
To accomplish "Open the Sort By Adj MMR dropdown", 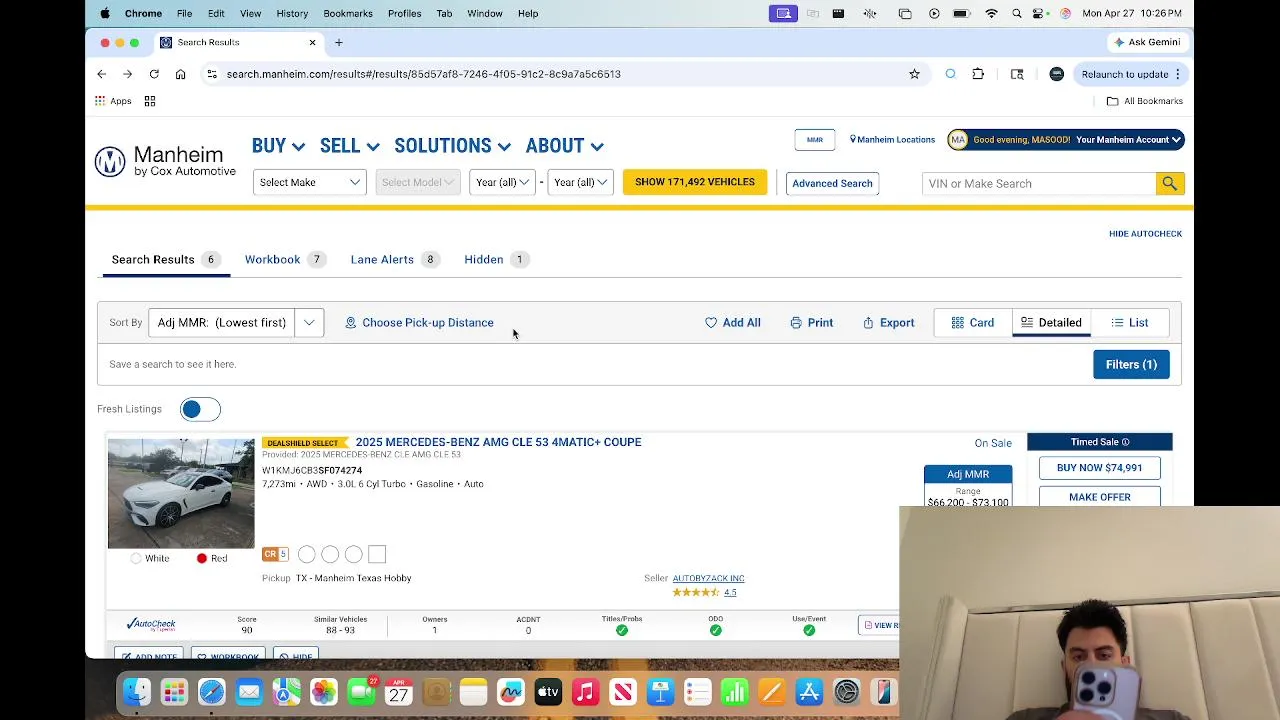I will (x=236, y=323).
